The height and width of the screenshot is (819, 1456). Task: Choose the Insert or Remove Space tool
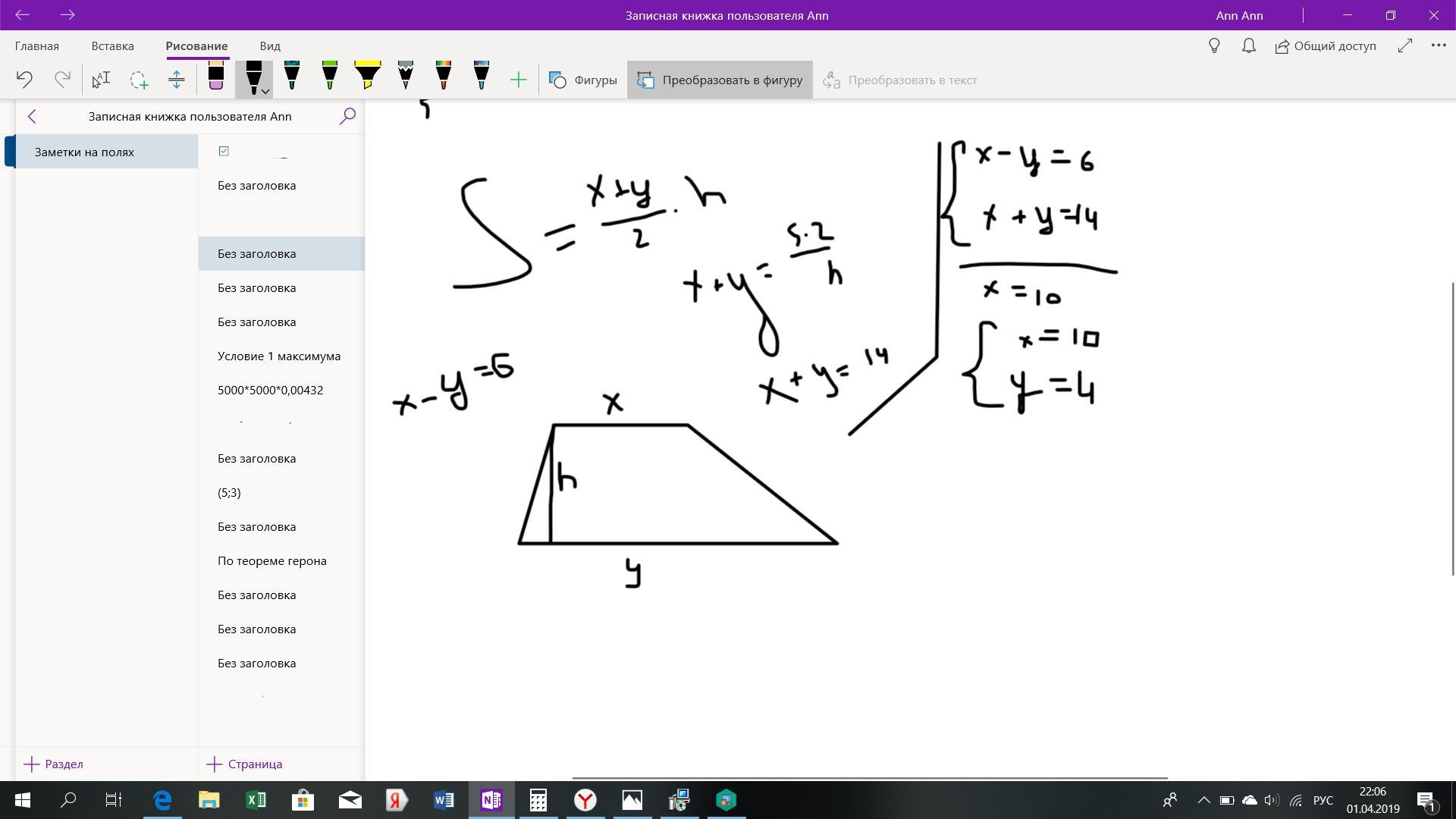[x=177, y=80]
